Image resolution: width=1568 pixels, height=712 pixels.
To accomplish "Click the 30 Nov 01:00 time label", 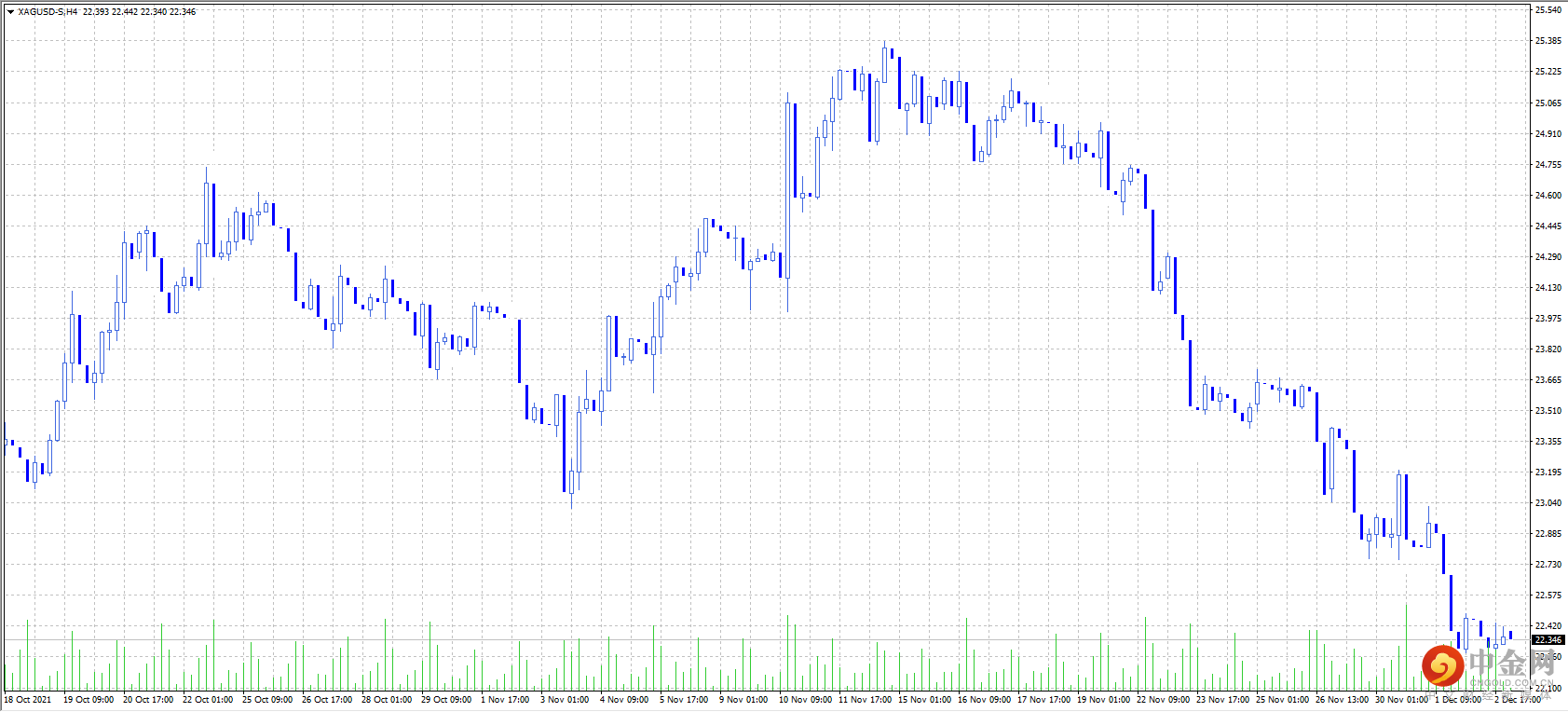I will (1402, 700).
